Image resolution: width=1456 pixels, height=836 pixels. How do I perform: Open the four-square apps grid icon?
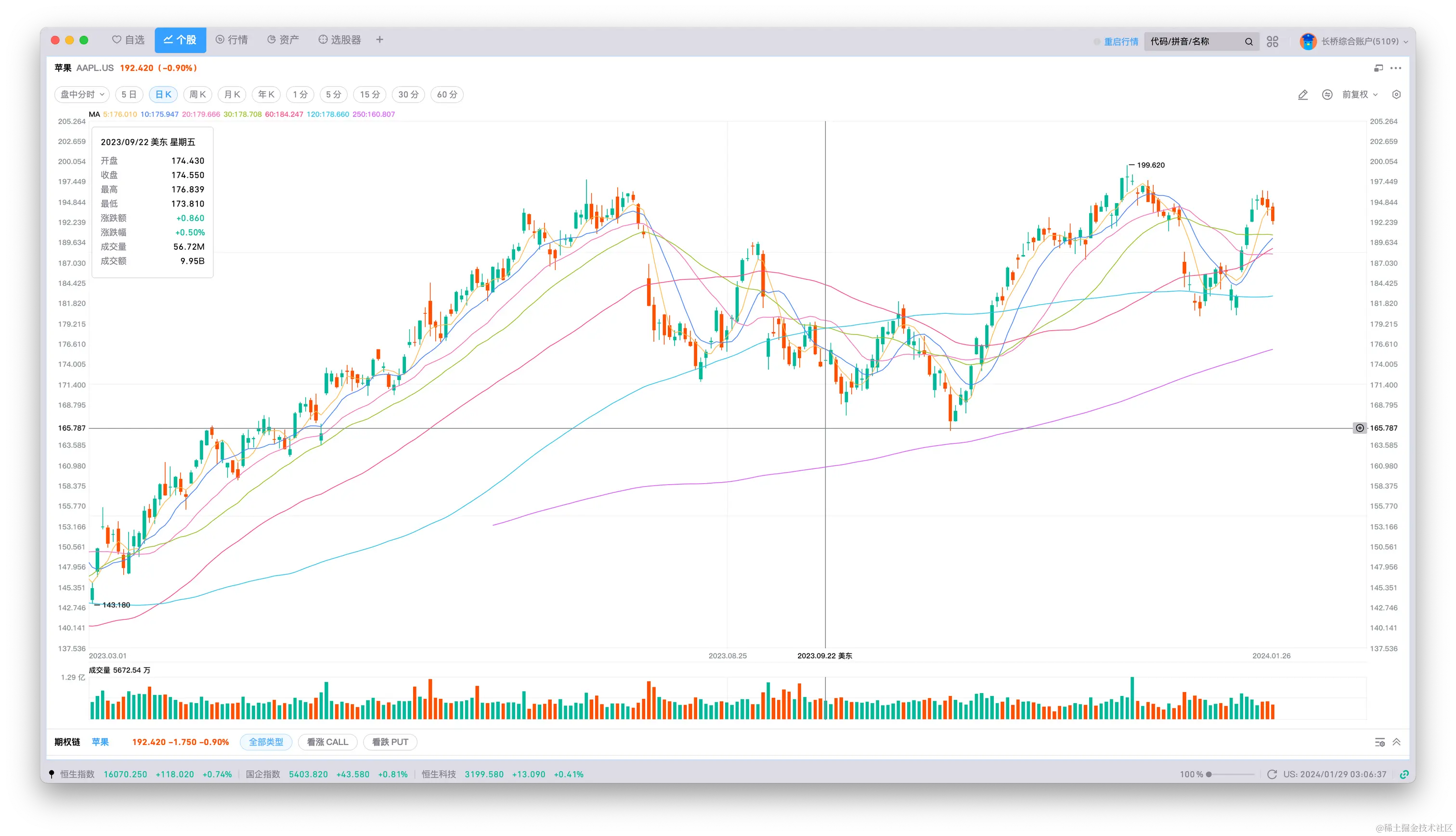click(1272, 41)
